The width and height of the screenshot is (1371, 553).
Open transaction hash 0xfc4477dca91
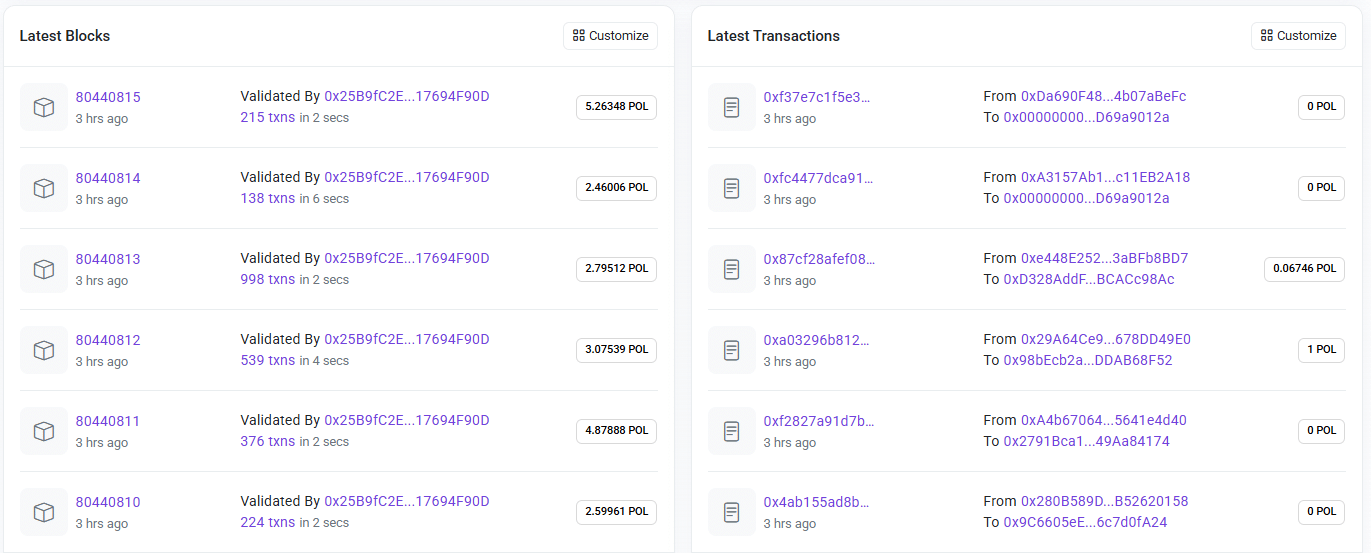click(818, 178)
